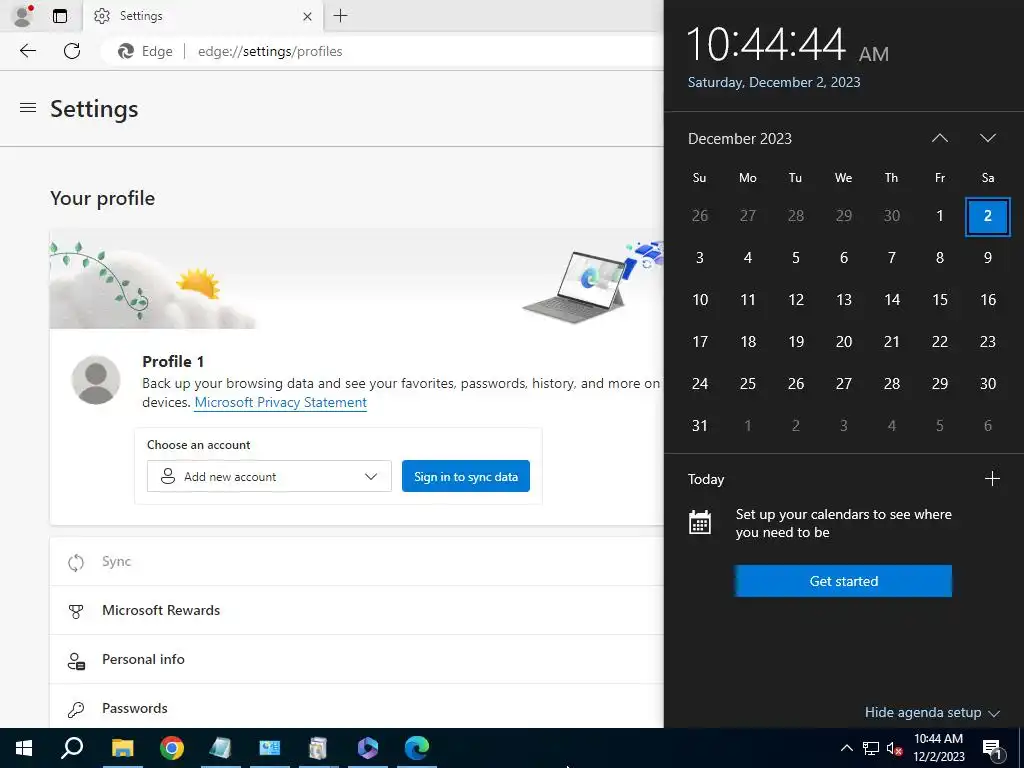Open the Sync settings row
Viewport: 1024px width, 768px height.
[x=357, y=562]
